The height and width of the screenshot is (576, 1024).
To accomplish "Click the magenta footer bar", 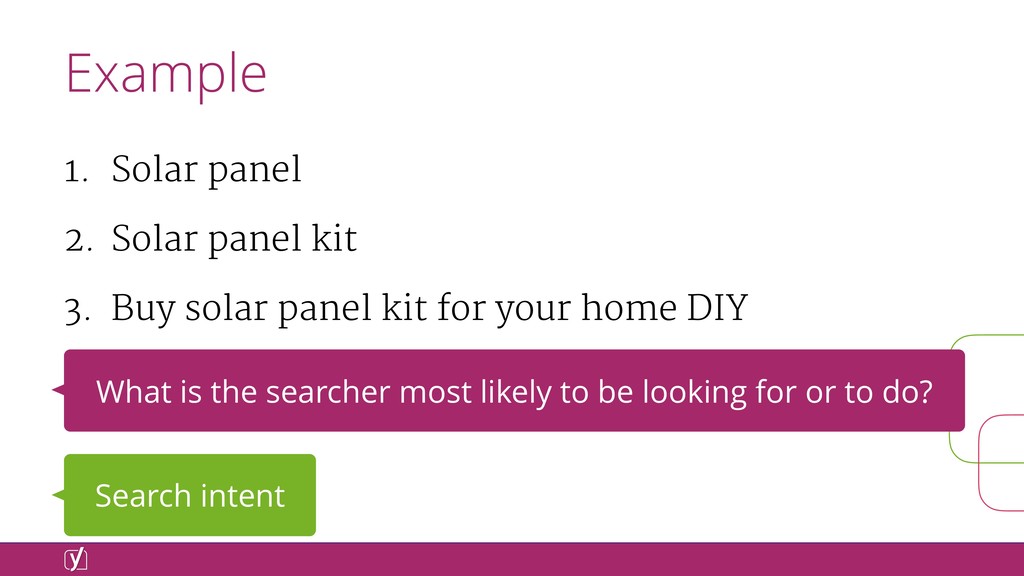I will (512, 559).
